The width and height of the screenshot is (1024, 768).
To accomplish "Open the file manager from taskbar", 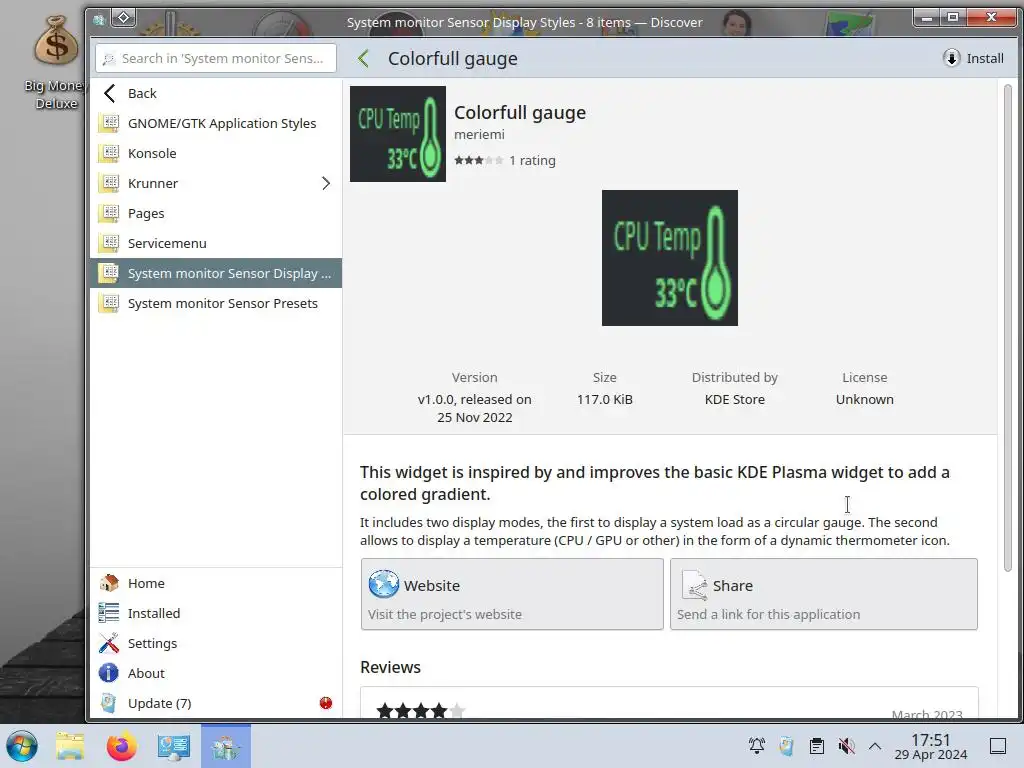I will pyautogui.click(x=70, y=746).
